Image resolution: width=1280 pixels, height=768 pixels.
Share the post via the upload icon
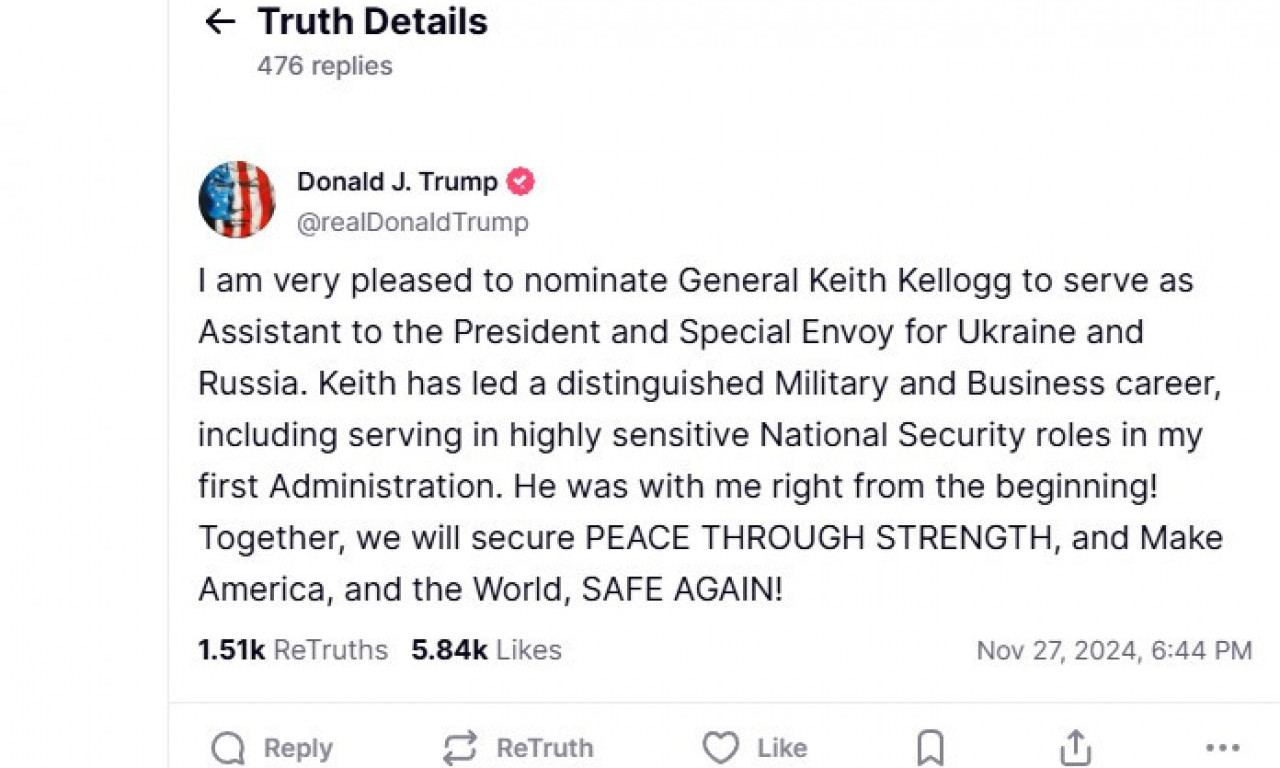pyautogui.click(x=1075, y=748)
